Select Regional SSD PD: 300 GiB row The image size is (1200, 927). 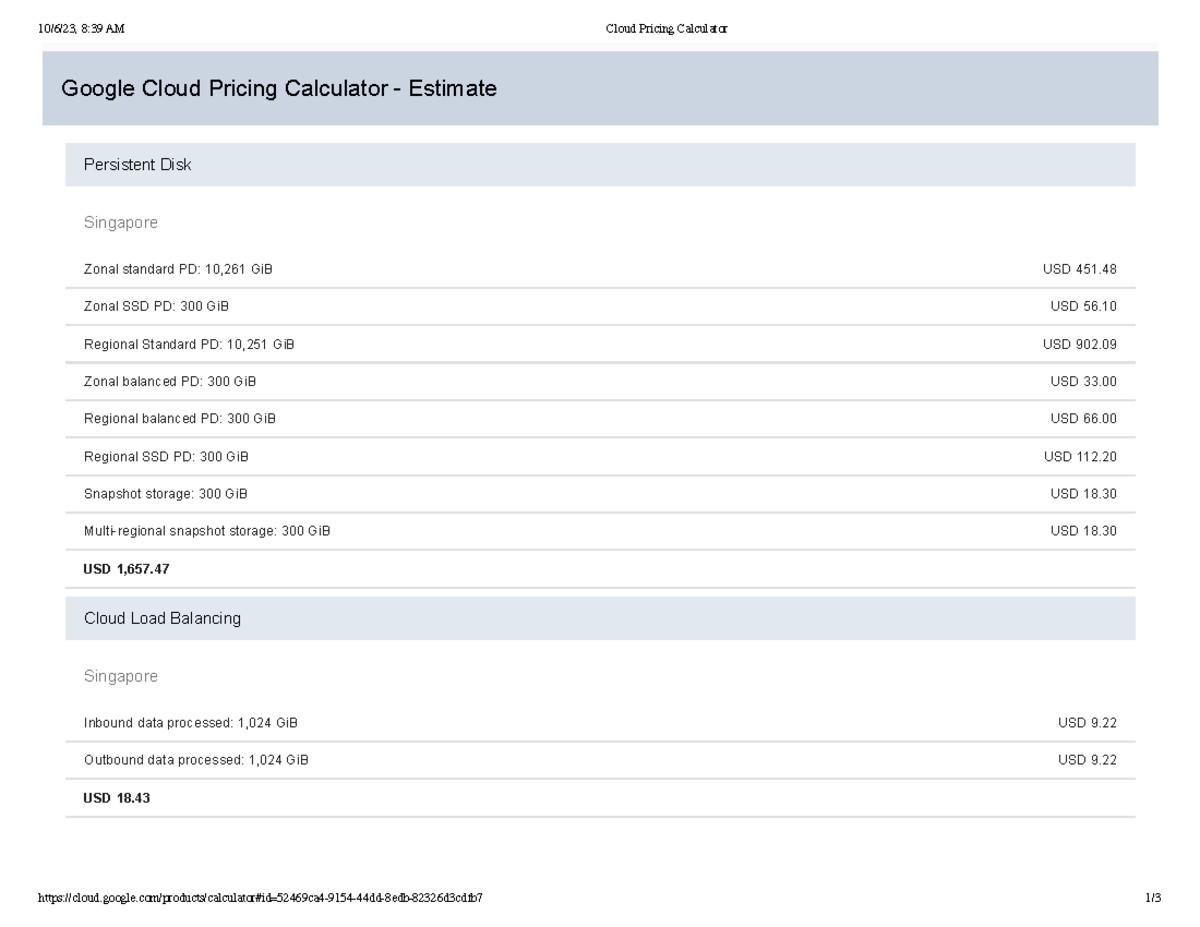tap(600, 457)
